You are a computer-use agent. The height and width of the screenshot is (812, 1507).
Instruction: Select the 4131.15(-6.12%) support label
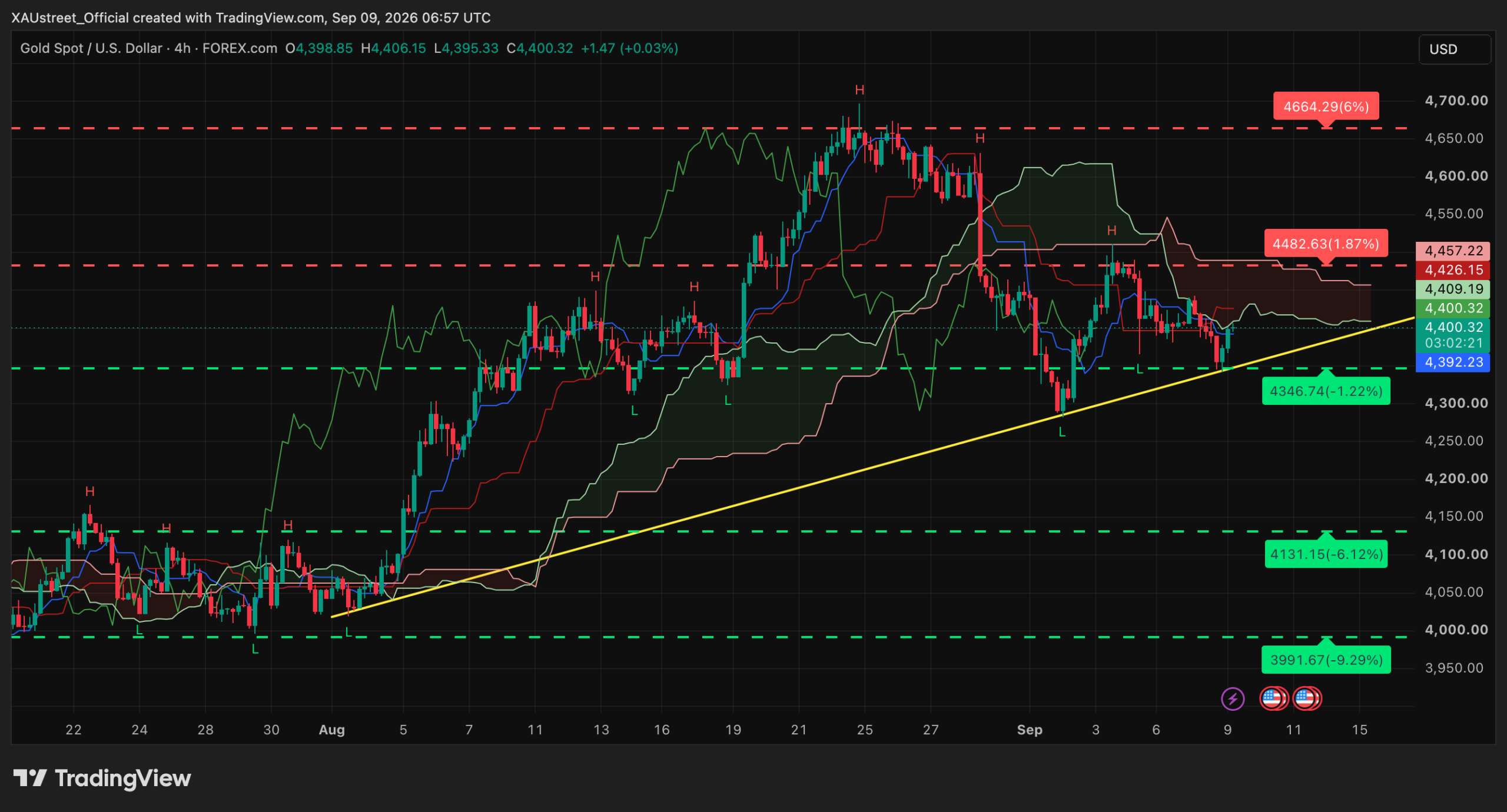pos(1326,554)
